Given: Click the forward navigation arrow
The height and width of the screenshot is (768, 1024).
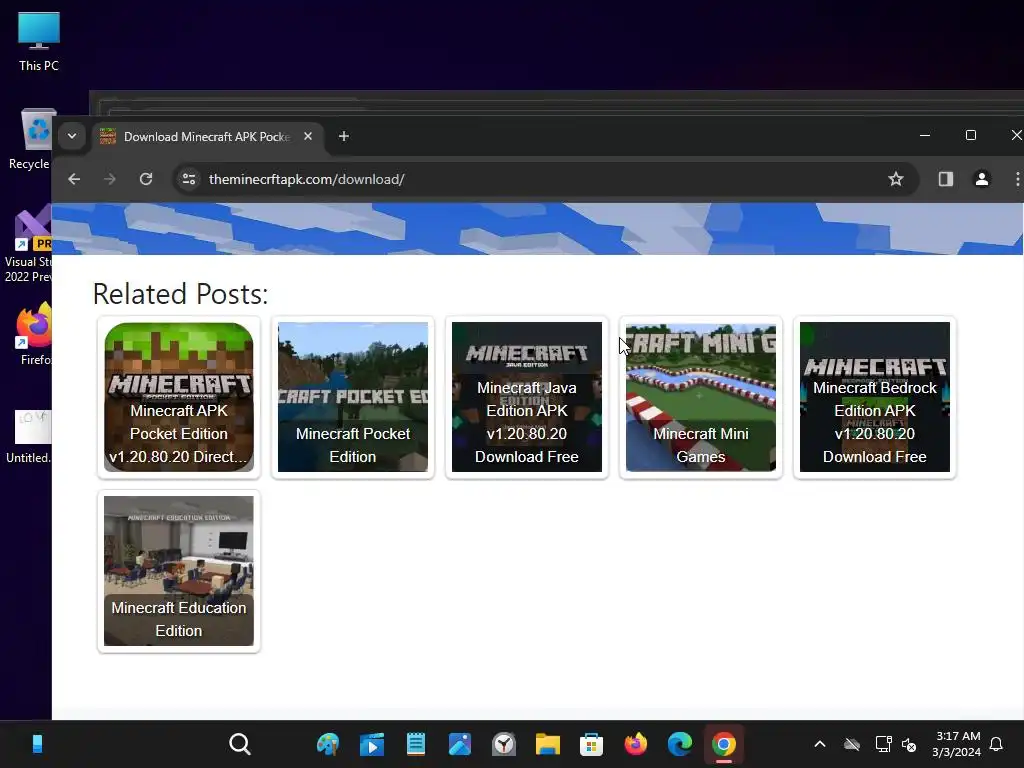Looking at the screenshot, I should 110,179.
